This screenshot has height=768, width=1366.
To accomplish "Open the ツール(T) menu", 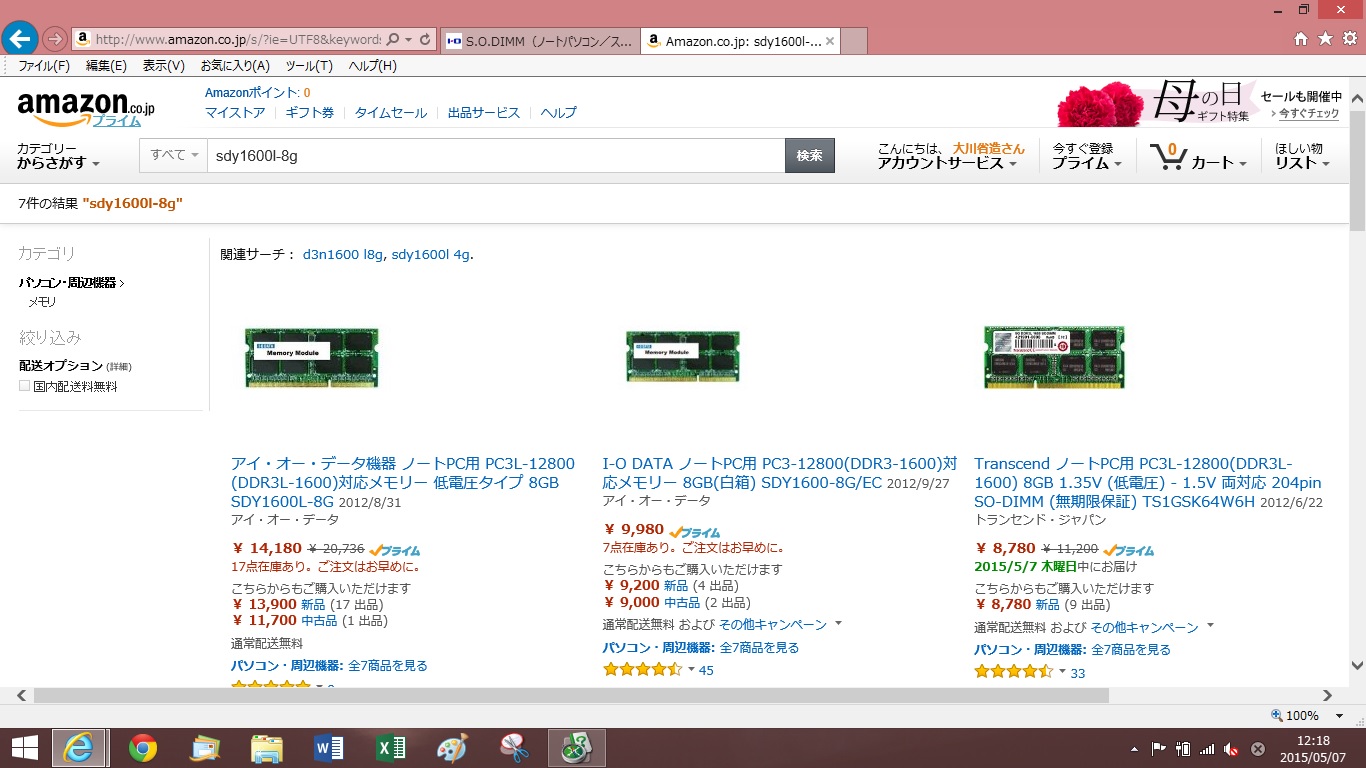I will click(x=309, y=66).
